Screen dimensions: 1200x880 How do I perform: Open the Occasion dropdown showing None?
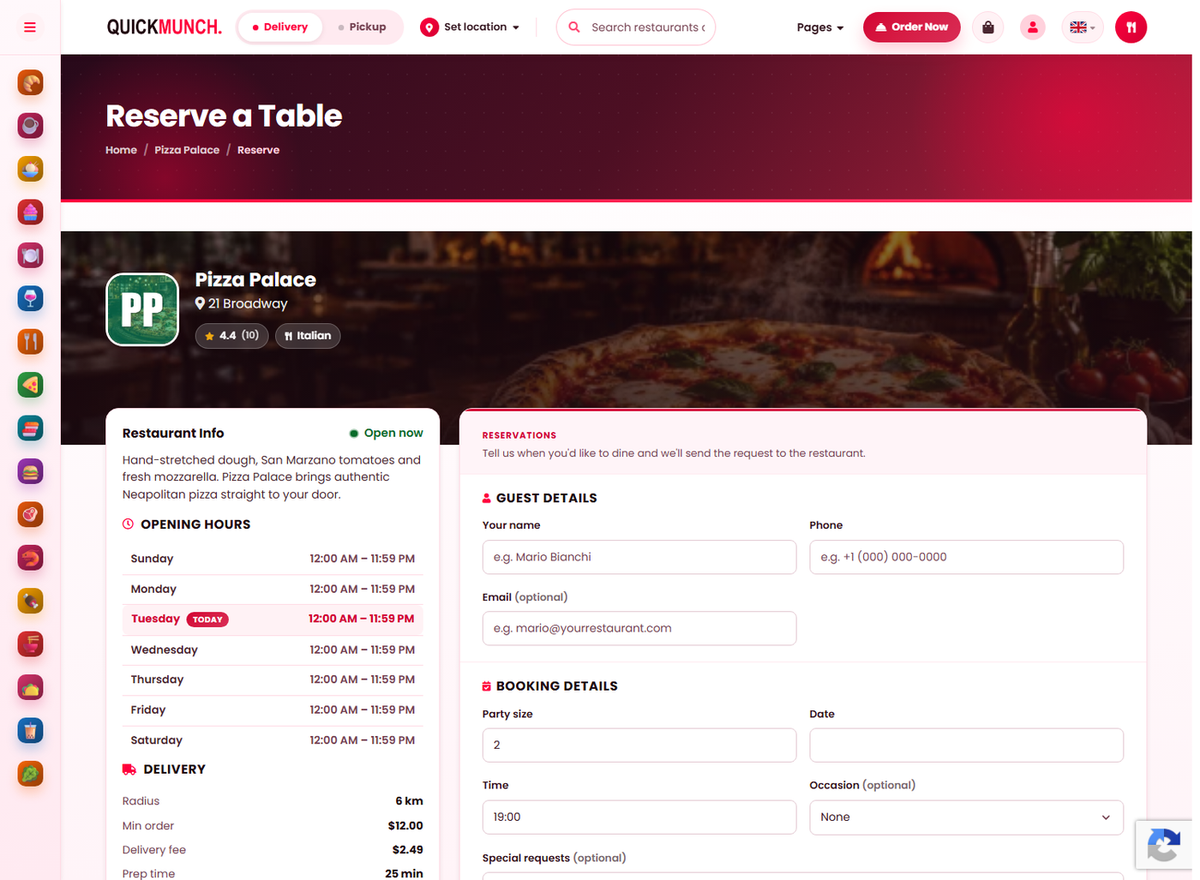(x=966, y=817)
